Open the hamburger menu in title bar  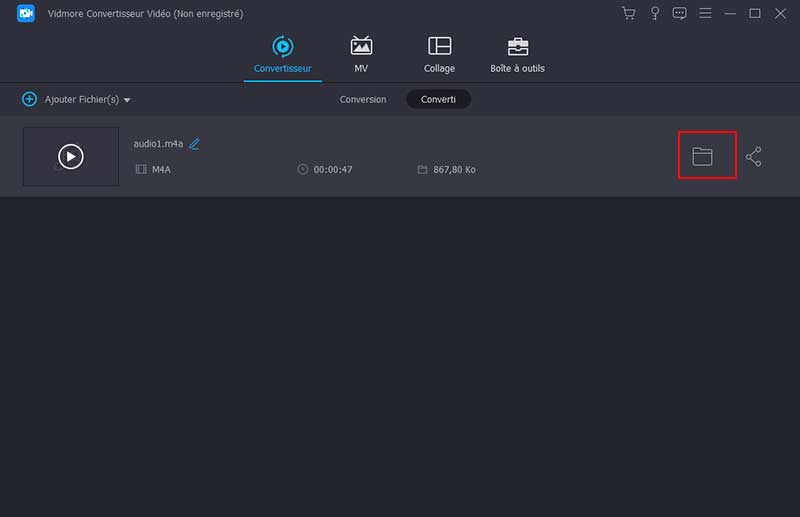[705, 13]
